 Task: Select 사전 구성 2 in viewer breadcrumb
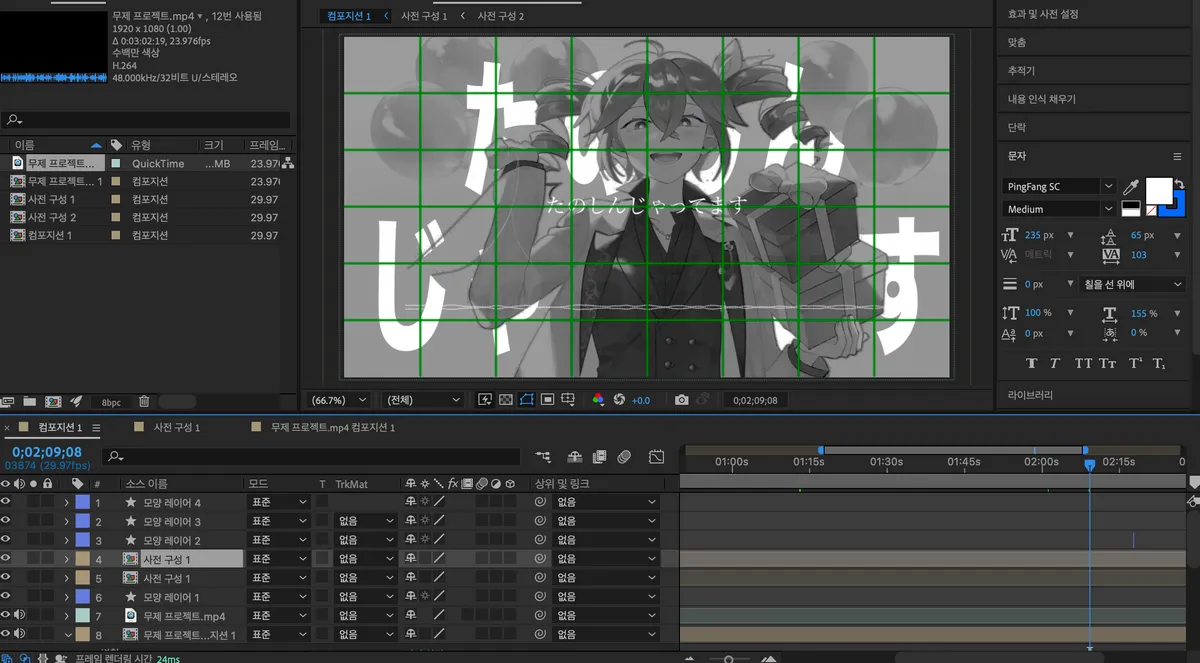501,16
